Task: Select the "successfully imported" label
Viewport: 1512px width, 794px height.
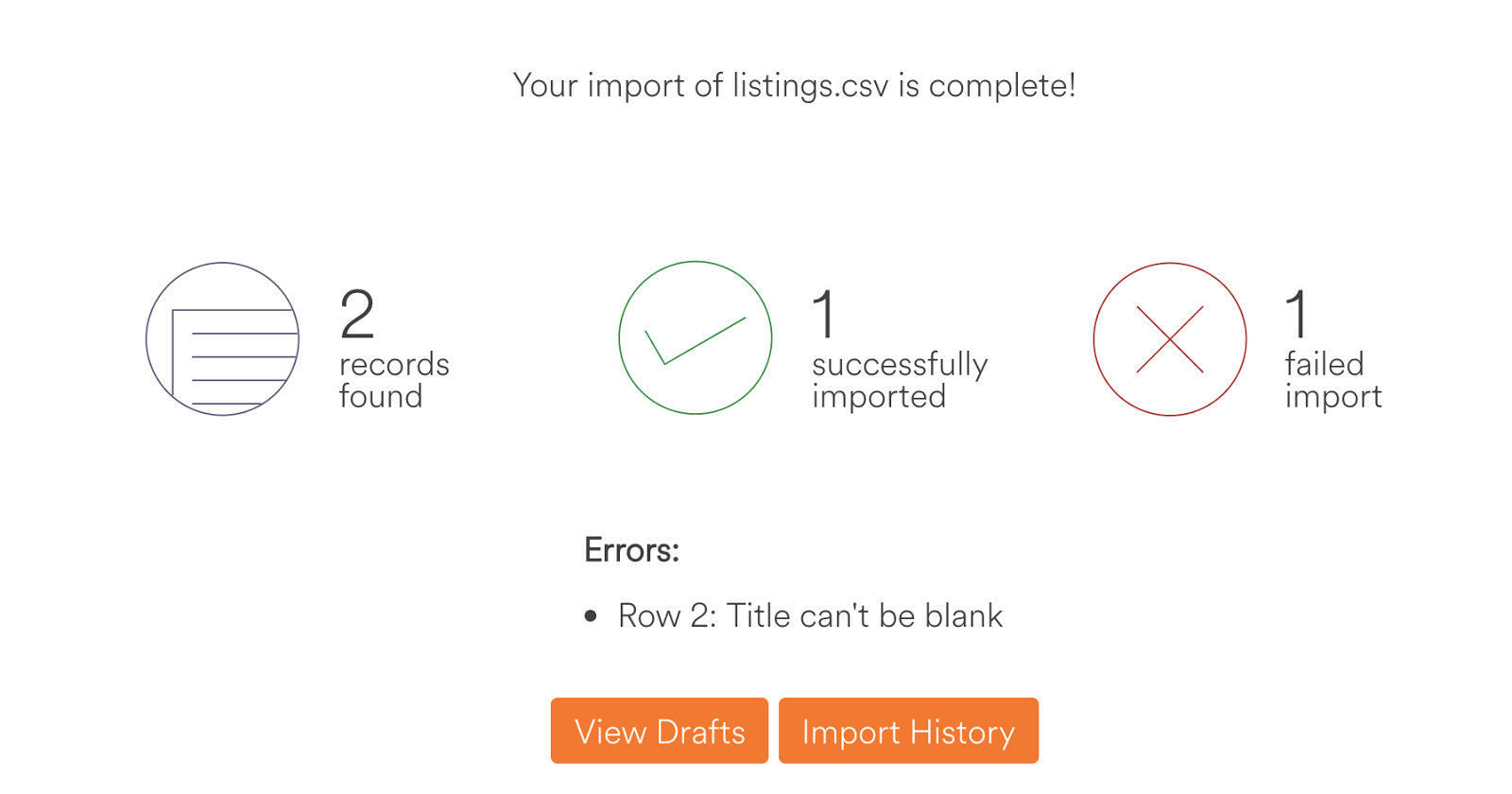Action: (899, 380)
